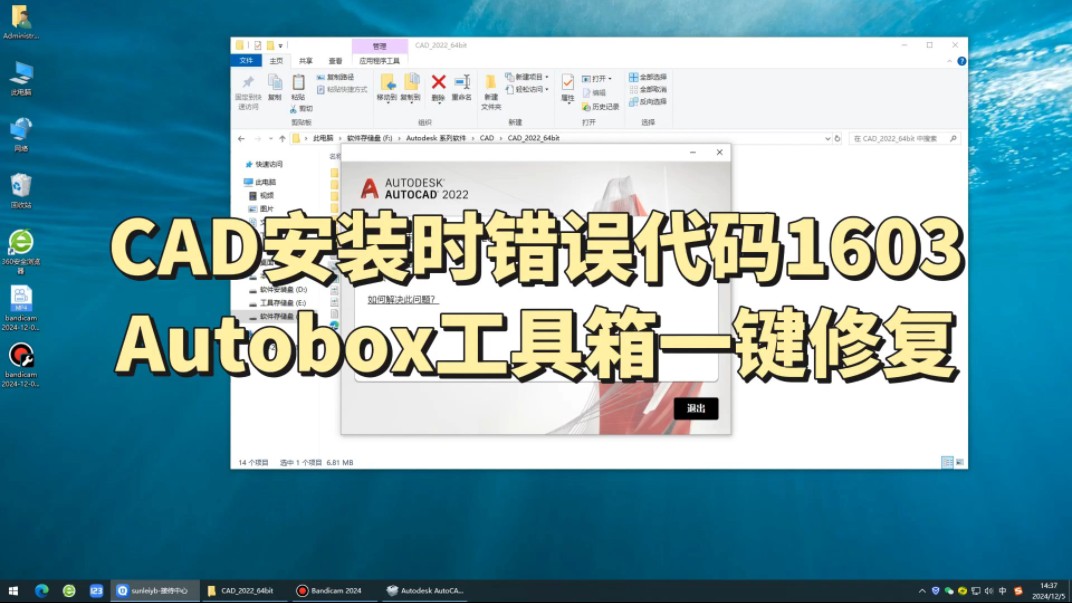Expand the 打开 dropdown arrow
Viewport: 1072px width, 603px height.
pos(609,78)
